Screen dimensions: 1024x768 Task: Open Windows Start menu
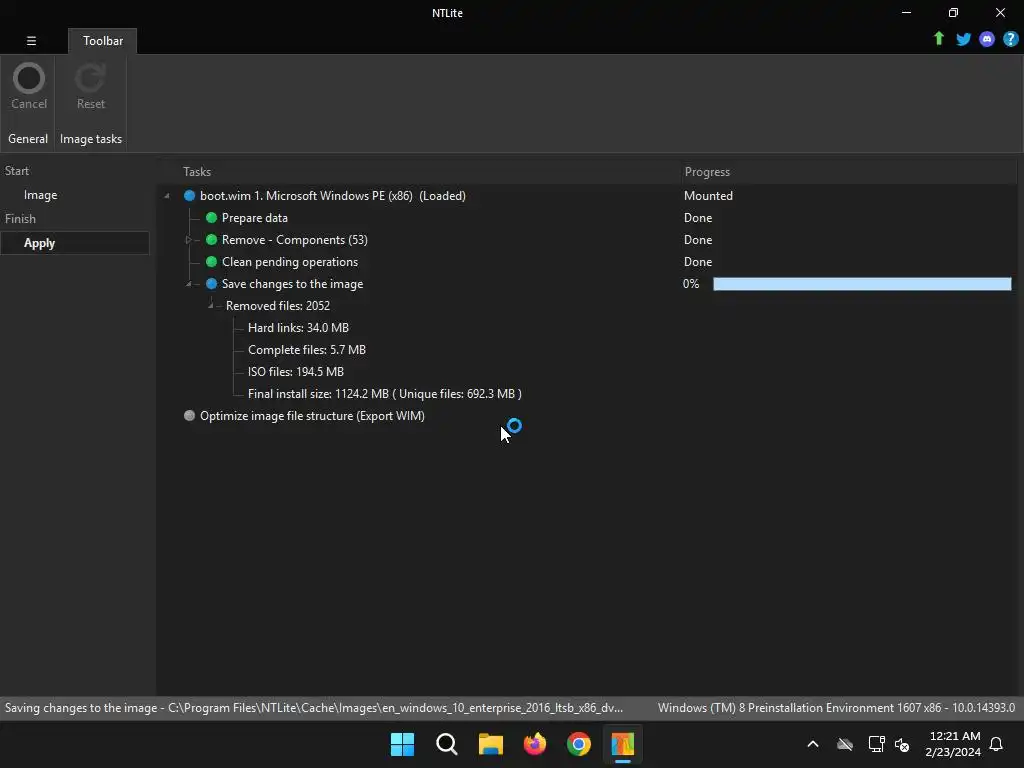pyautogui.click(x=402, y=744)
